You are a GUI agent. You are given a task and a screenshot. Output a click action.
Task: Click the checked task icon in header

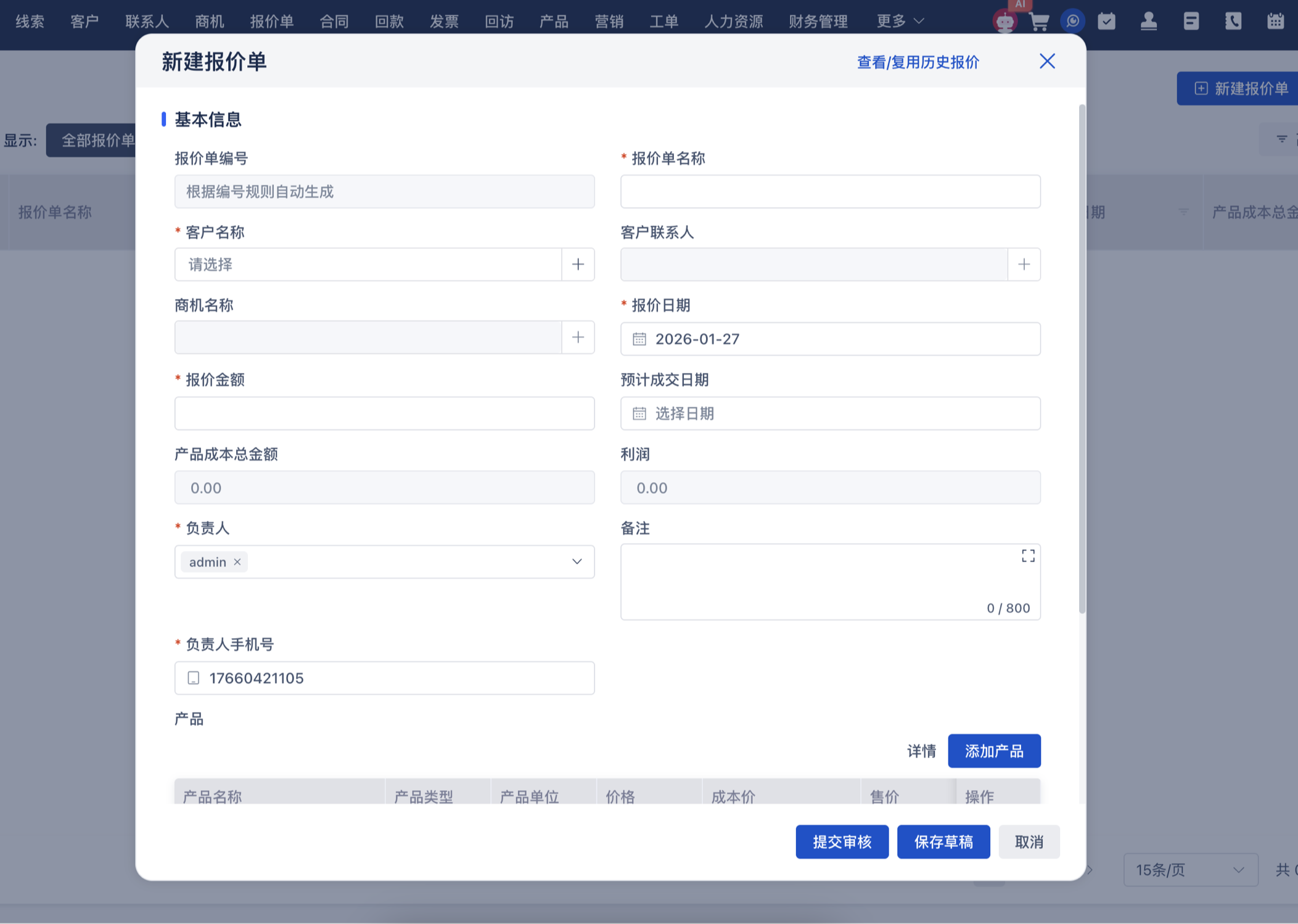coord(1106,22)
